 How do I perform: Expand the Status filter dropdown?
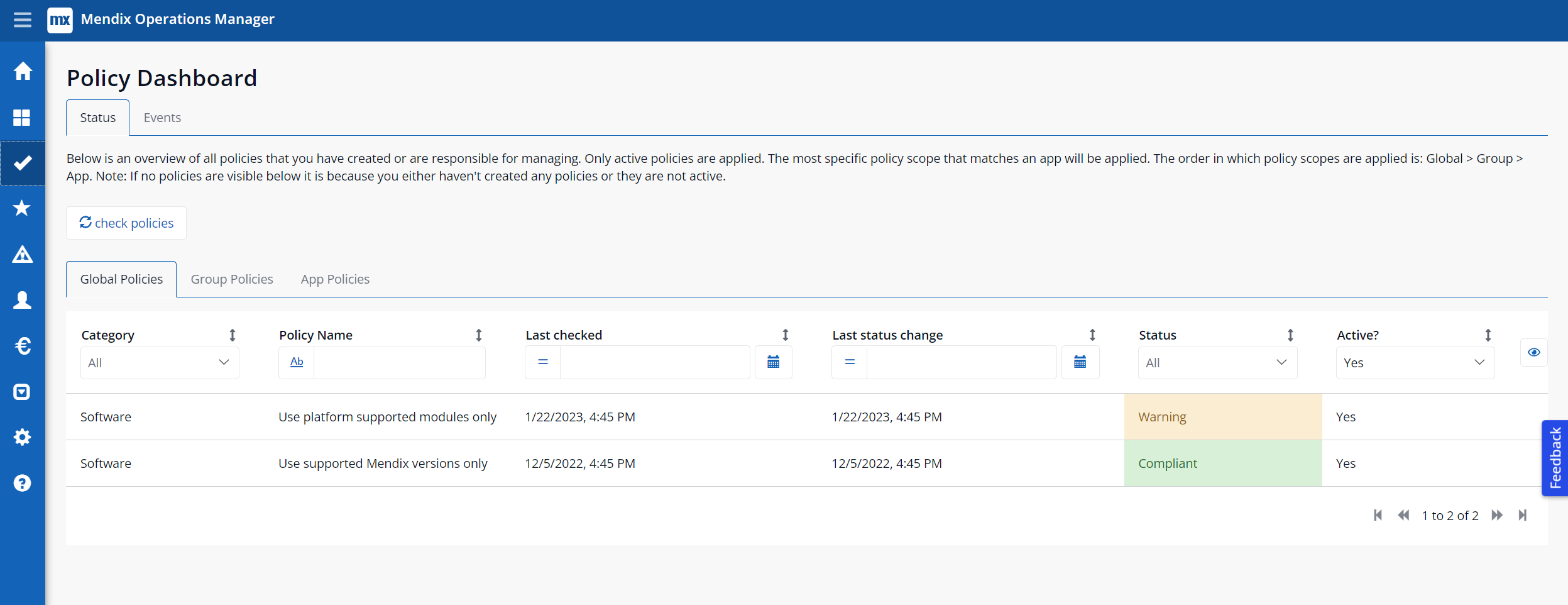coord(1217,363)
